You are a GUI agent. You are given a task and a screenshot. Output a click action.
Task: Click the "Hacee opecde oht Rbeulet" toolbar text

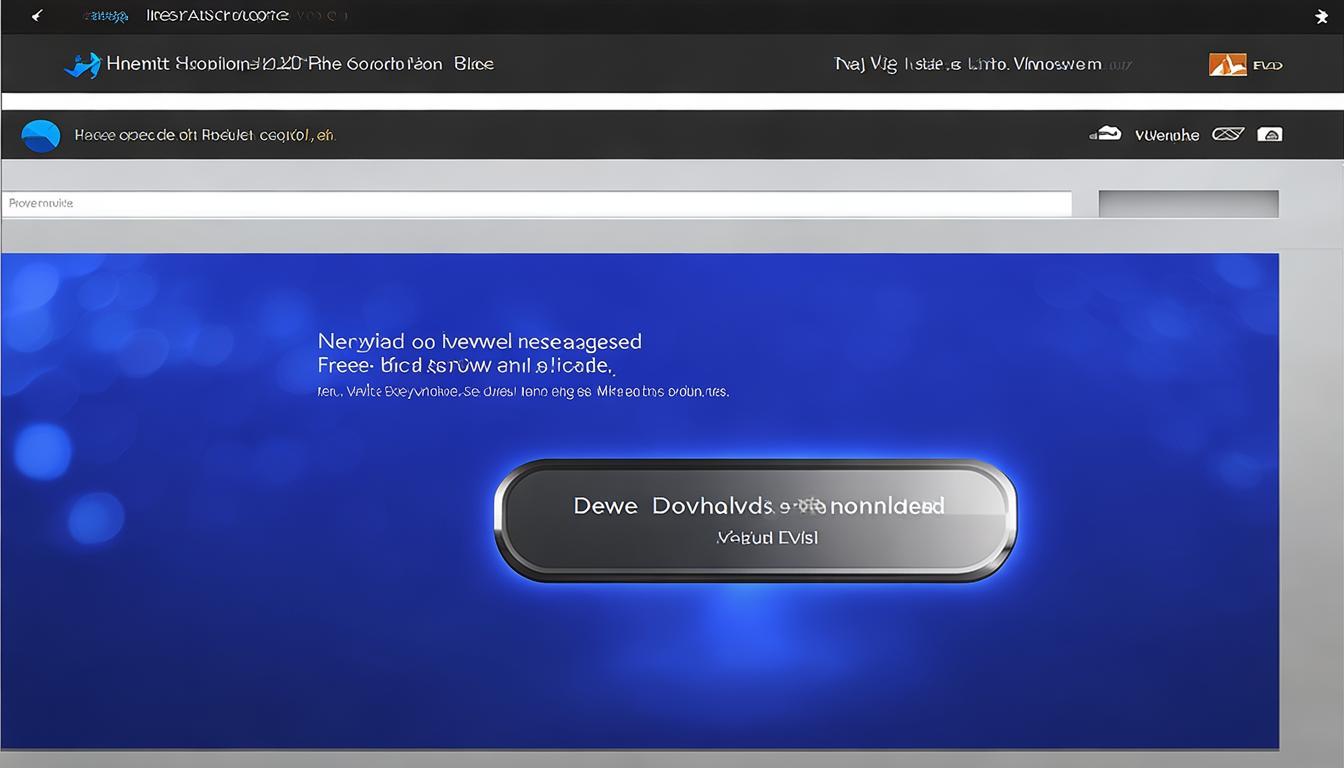(205, 135)
